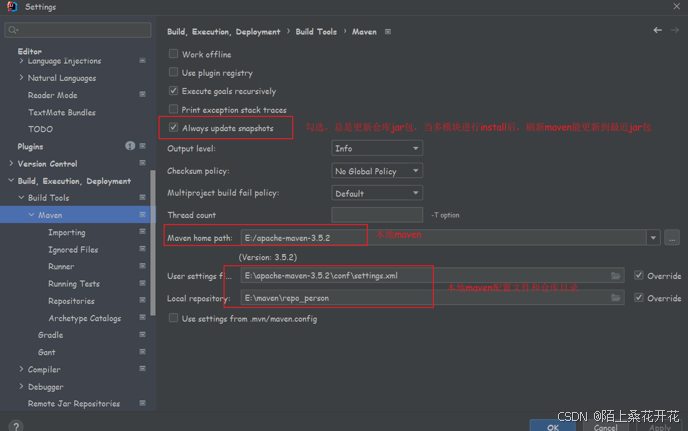The image size is (688, 431).
Task: Enable Print exception stack traces
Action: tap(173, 109)
